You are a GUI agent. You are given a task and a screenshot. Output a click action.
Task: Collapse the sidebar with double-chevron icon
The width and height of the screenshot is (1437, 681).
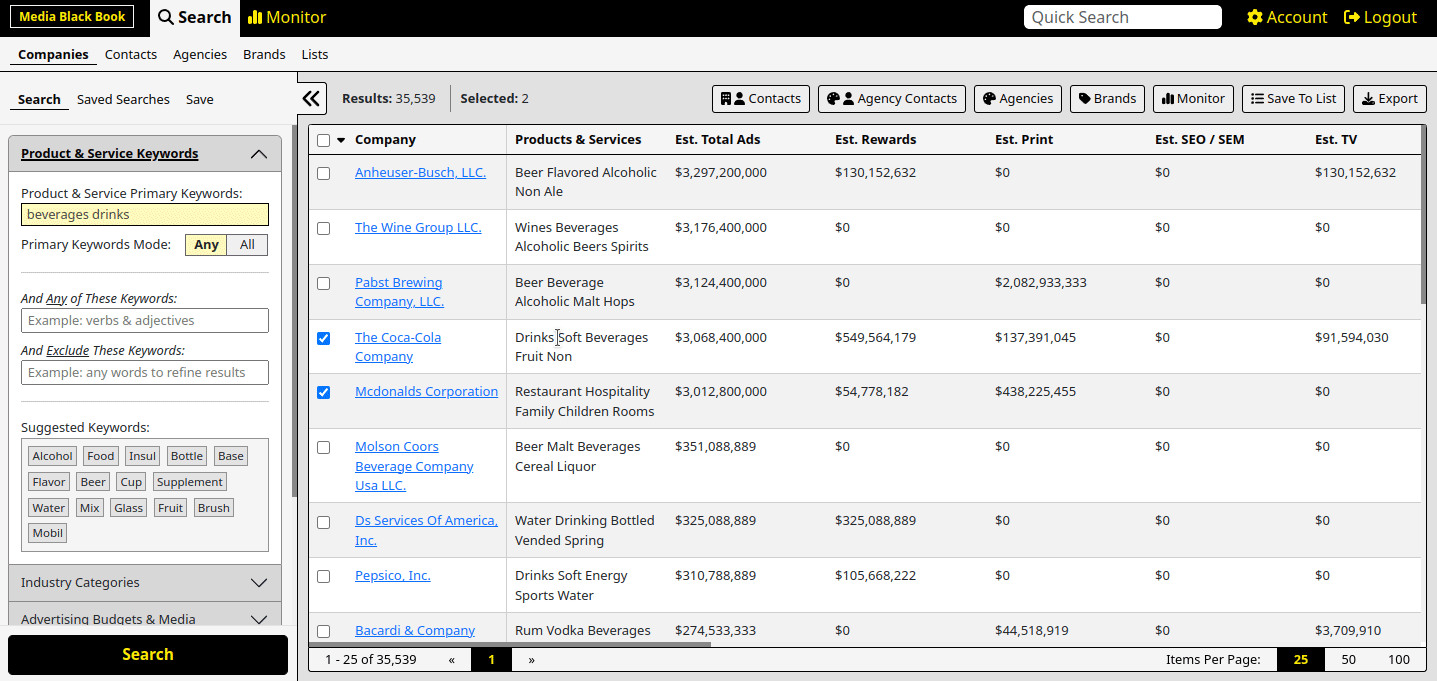point(311,98)
